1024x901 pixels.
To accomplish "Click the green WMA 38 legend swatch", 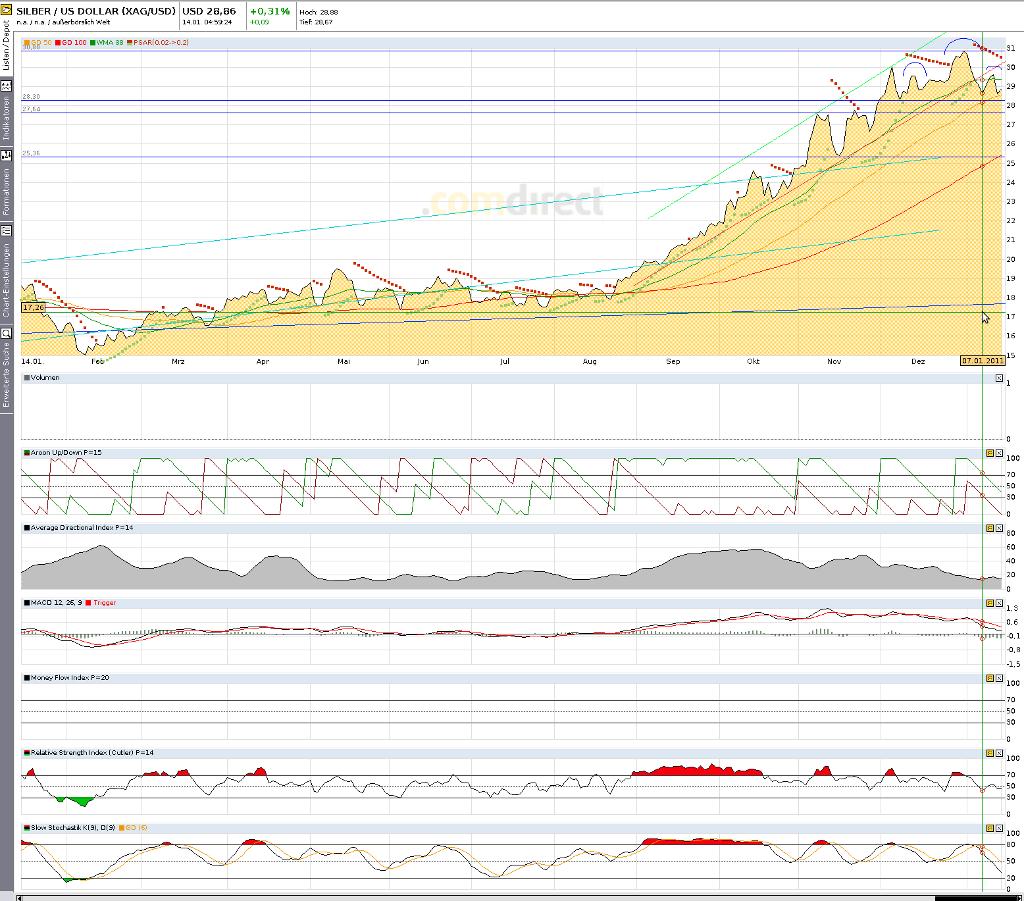I will (x=93, y=42).
